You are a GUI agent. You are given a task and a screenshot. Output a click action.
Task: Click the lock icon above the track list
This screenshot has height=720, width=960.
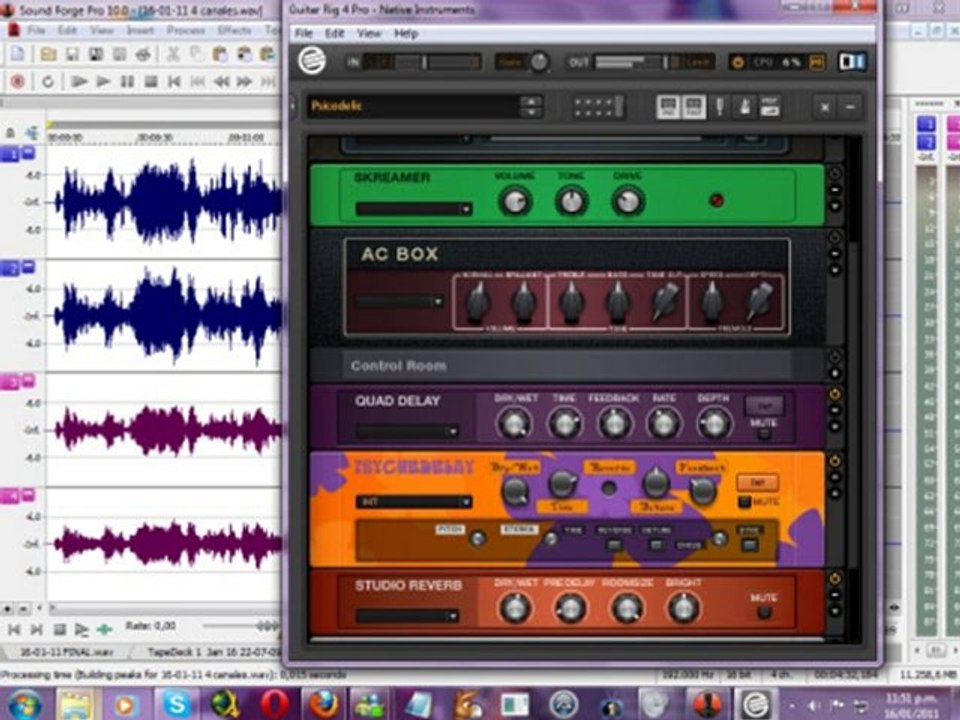click(10, 133)
